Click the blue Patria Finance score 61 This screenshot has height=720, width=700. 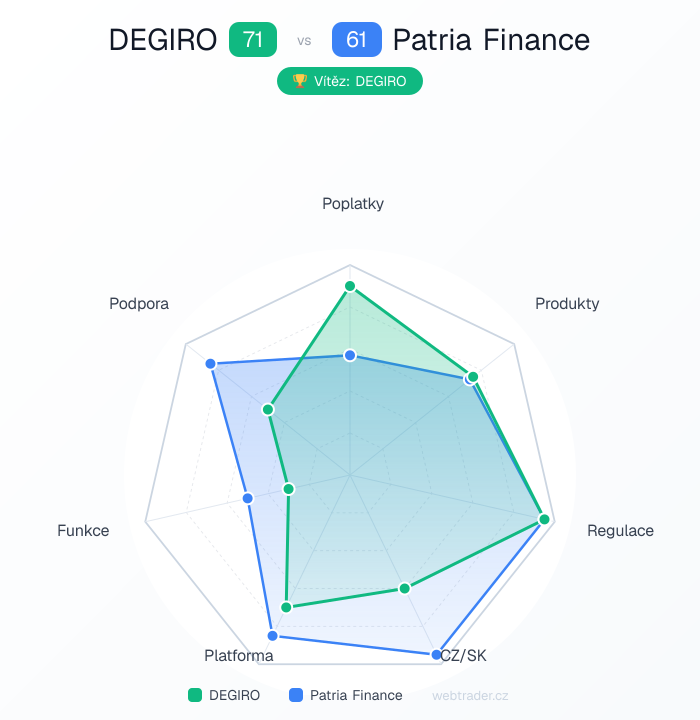357,40
